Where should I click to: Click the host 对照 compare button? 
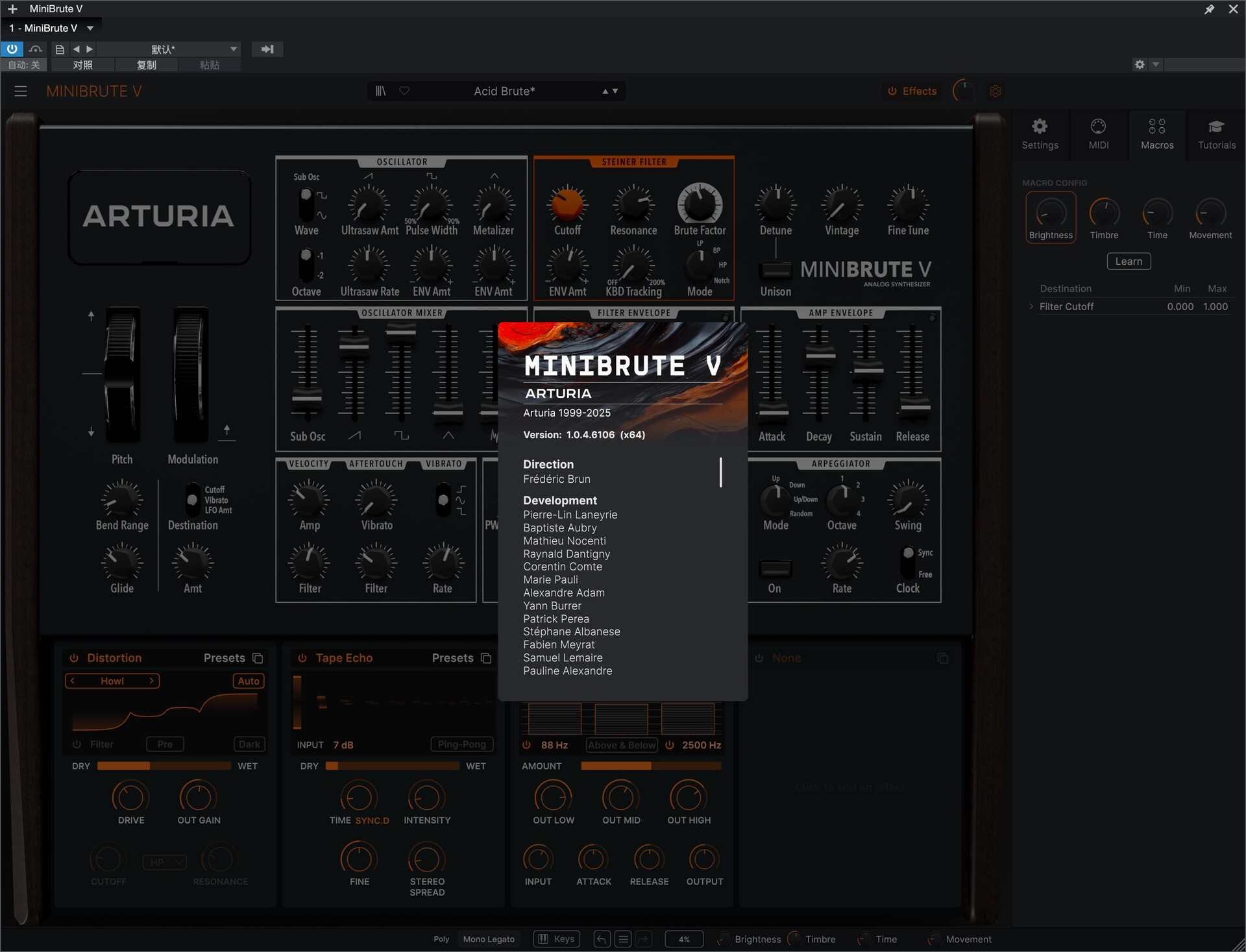point(82,65)
